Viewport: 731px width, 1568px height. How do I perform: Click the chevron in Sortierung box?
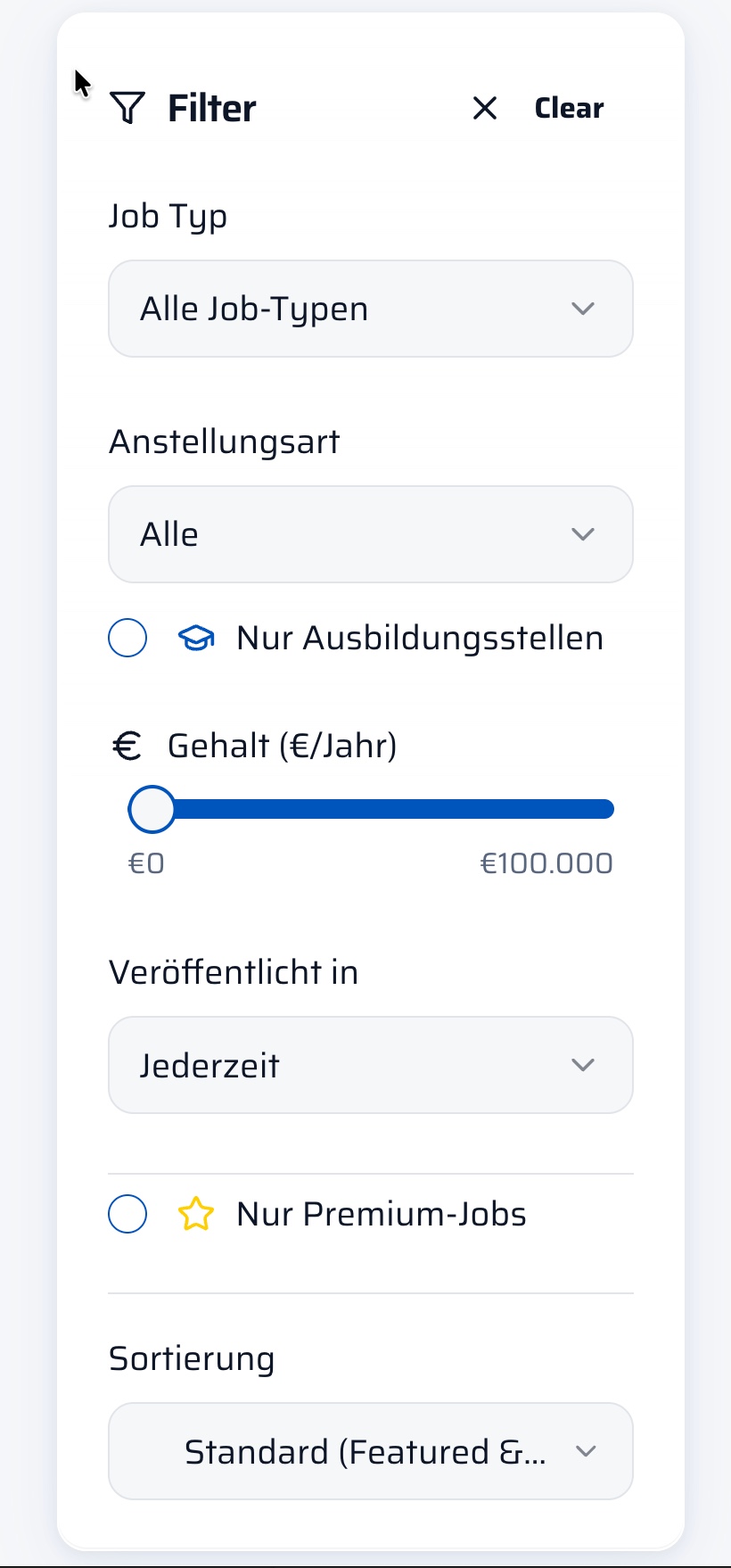(x=586, y=1451)
